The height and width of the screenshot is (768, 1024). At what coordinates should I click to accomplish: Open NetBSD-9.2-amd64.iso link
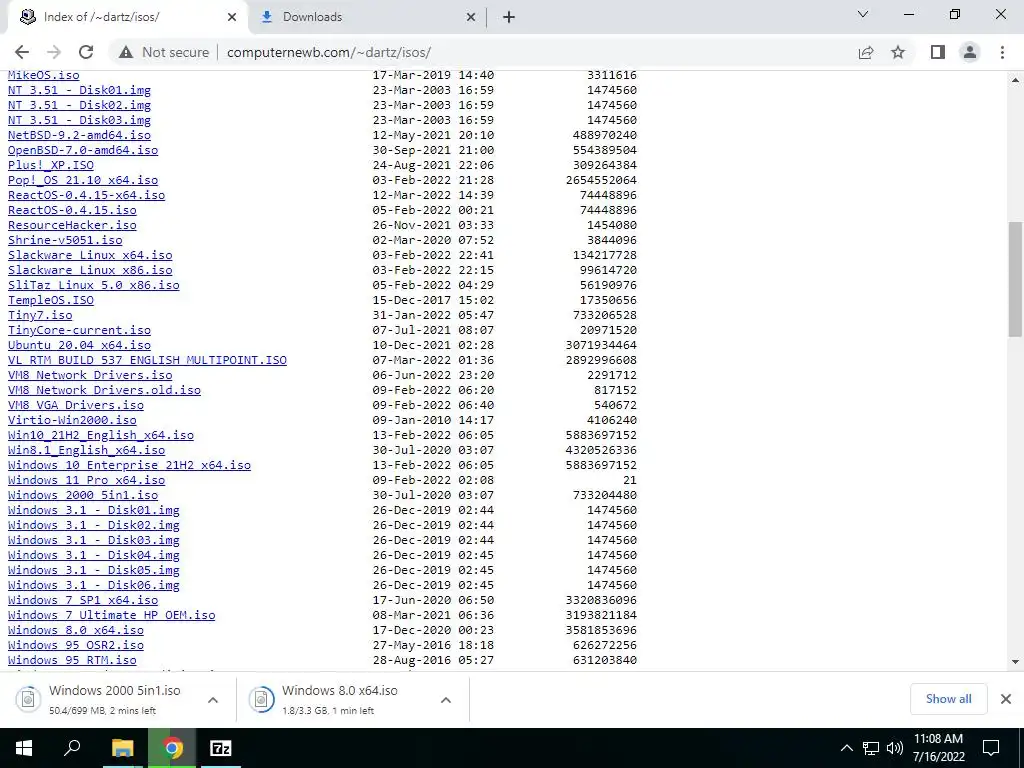79,135
